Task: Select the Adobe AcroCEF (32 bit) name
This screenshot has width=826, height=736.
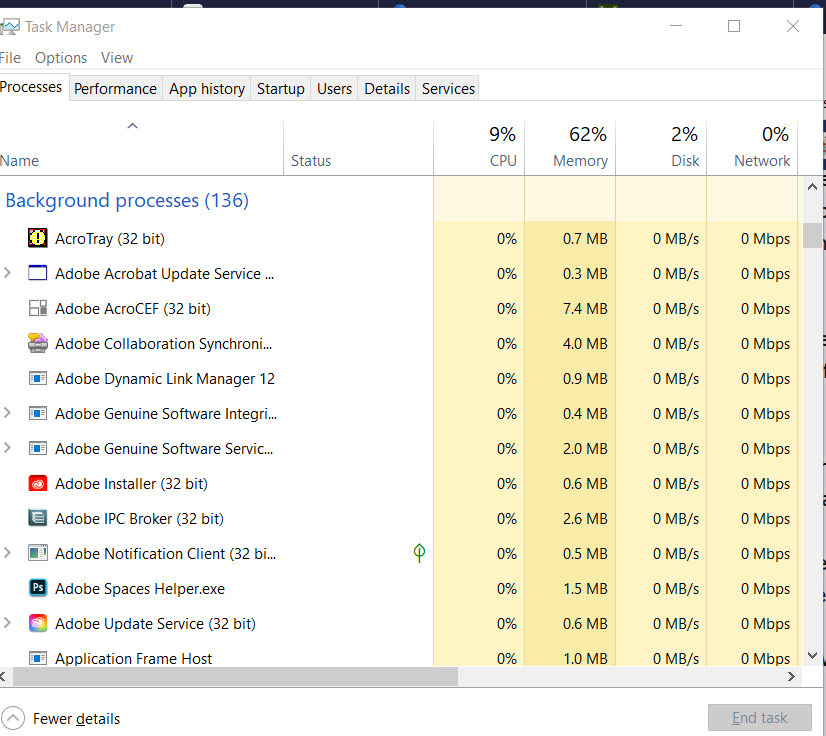Action: click(x=133, y=309)
